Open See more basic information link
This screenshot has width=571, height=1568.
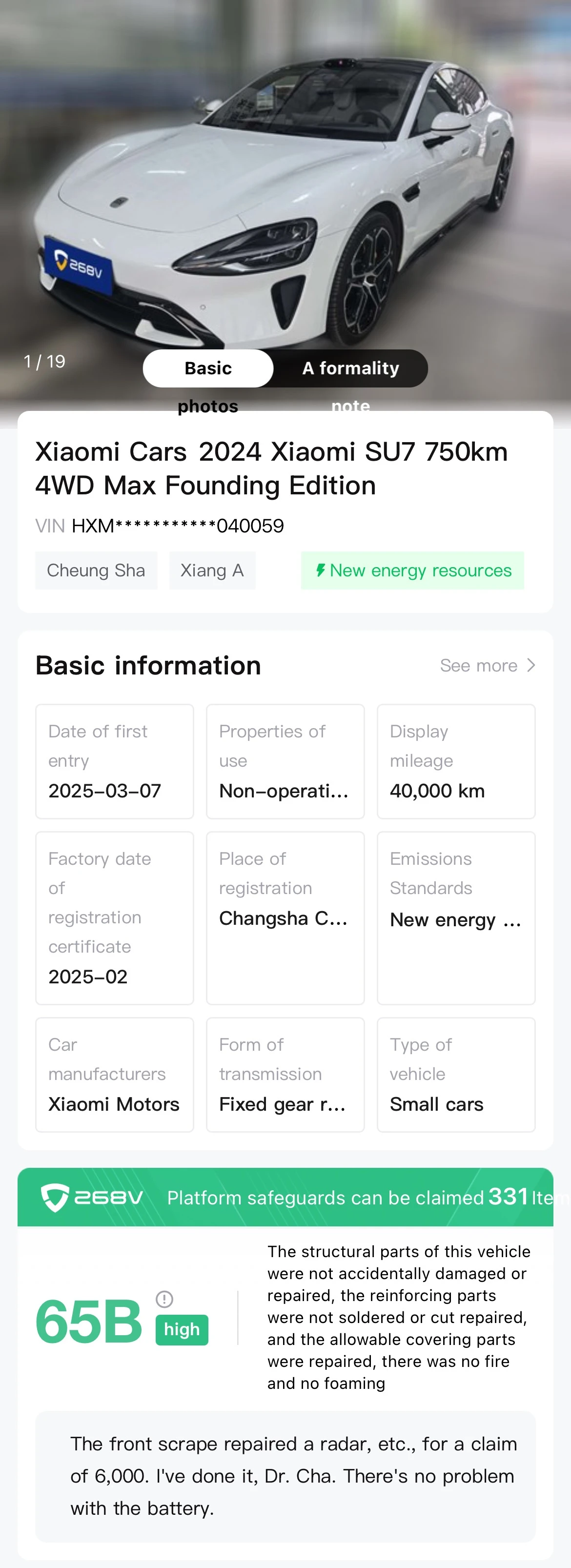tap(488, 665)
